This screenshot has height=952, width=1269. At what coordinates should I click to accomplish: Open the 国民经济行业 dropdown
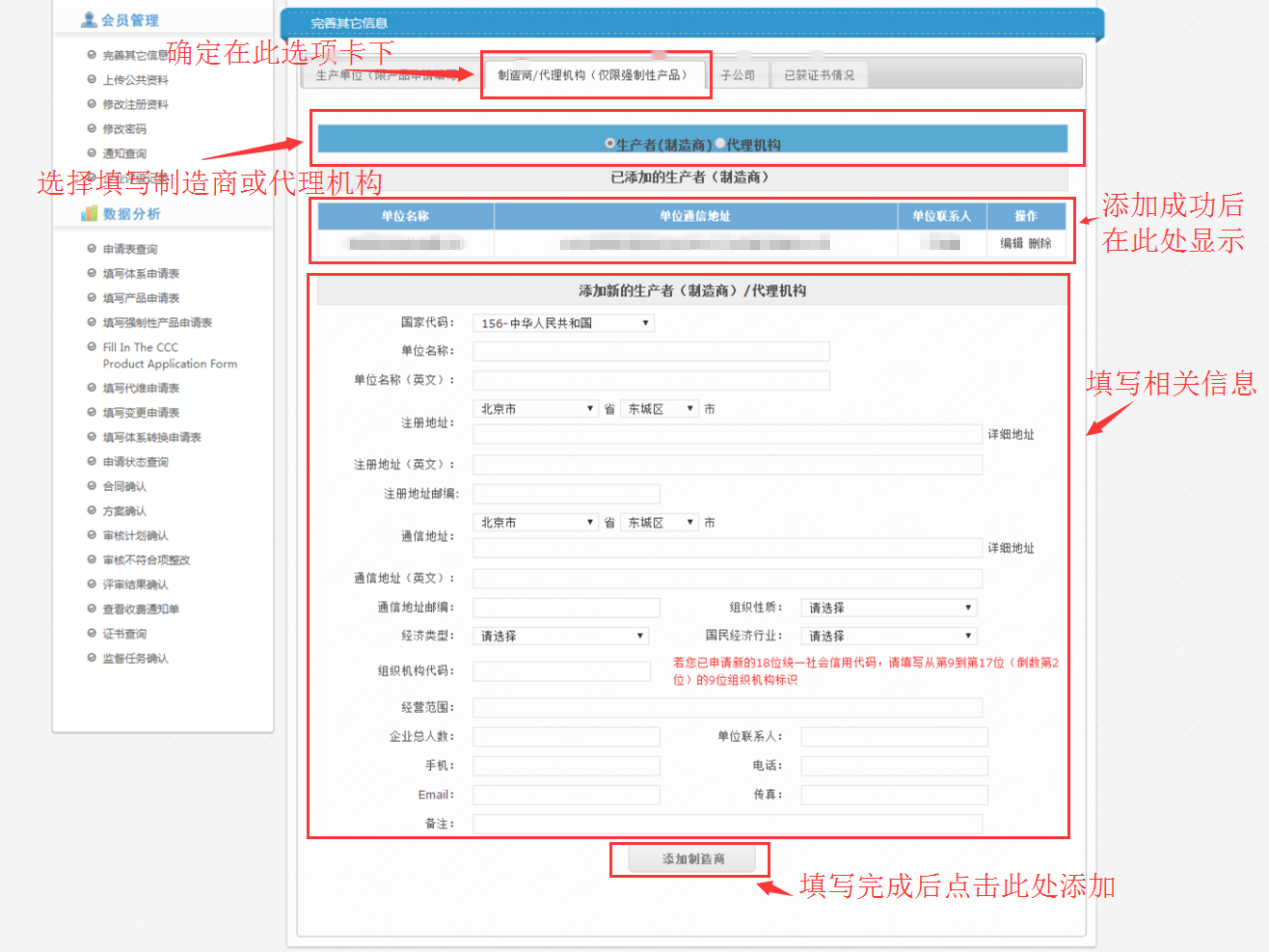tap(888, 636)
